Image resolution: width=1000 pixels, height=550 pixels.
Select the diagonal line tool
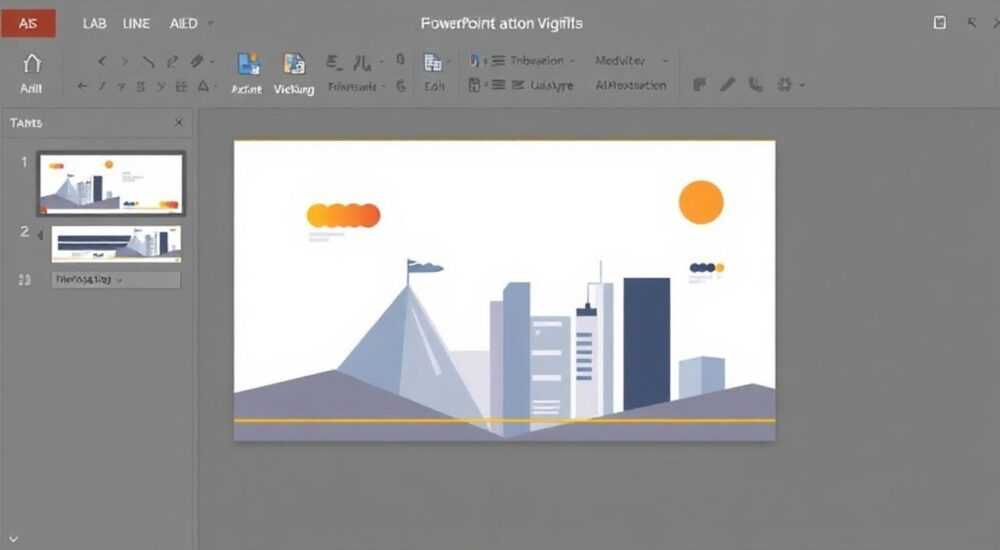148,61
